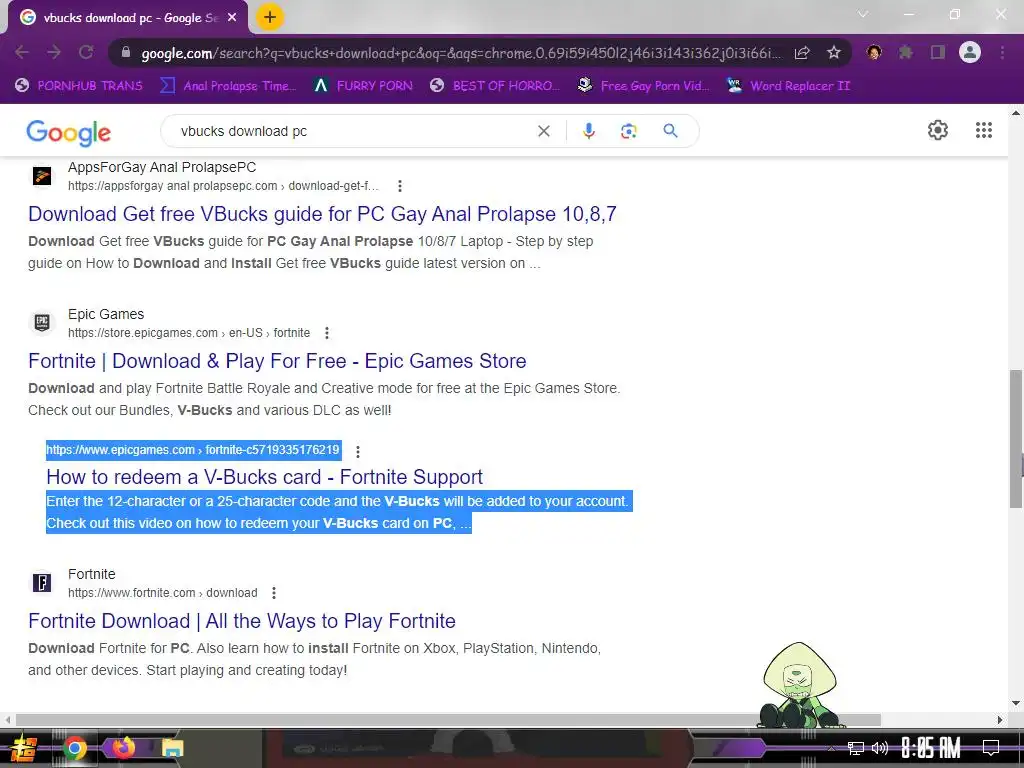Screen dimensions: 1024x768
Task: Click the Epic Games site name text
Action: coord(106,314)
